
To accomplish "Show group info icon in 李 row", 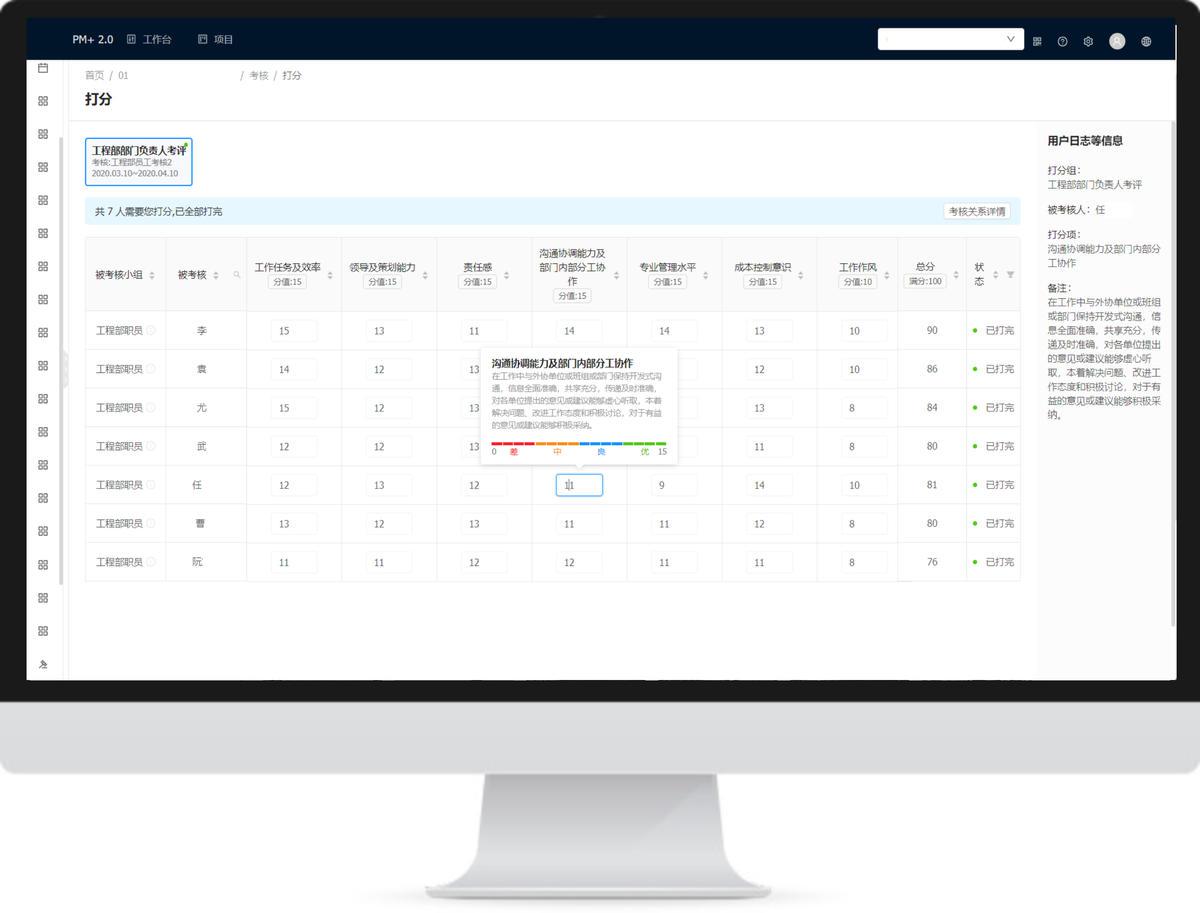I will (x=151, y=330).
